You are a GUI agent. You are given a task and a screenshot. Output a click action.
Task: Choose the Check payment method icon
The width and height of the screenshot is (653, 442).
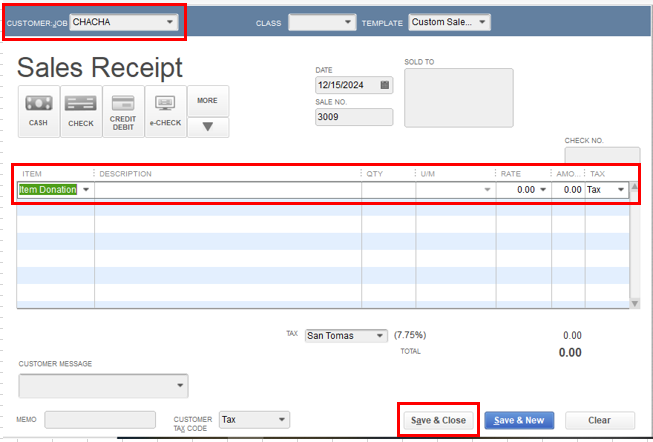pos(81,111)
